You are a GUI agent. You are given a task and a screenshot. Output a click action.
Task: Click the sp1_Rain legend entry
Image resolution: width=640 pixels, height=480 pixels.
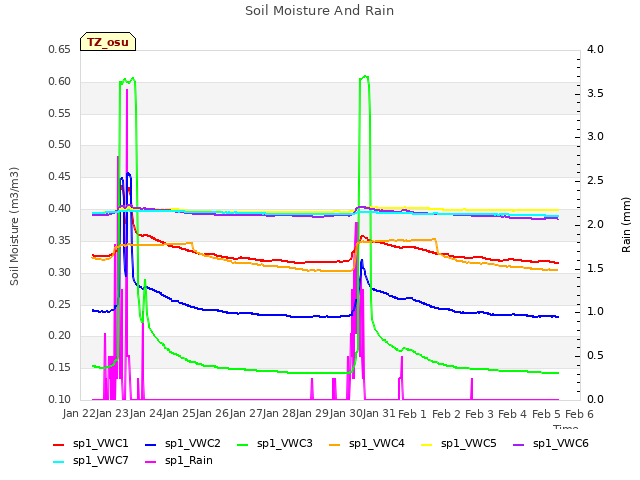(179, 461)
